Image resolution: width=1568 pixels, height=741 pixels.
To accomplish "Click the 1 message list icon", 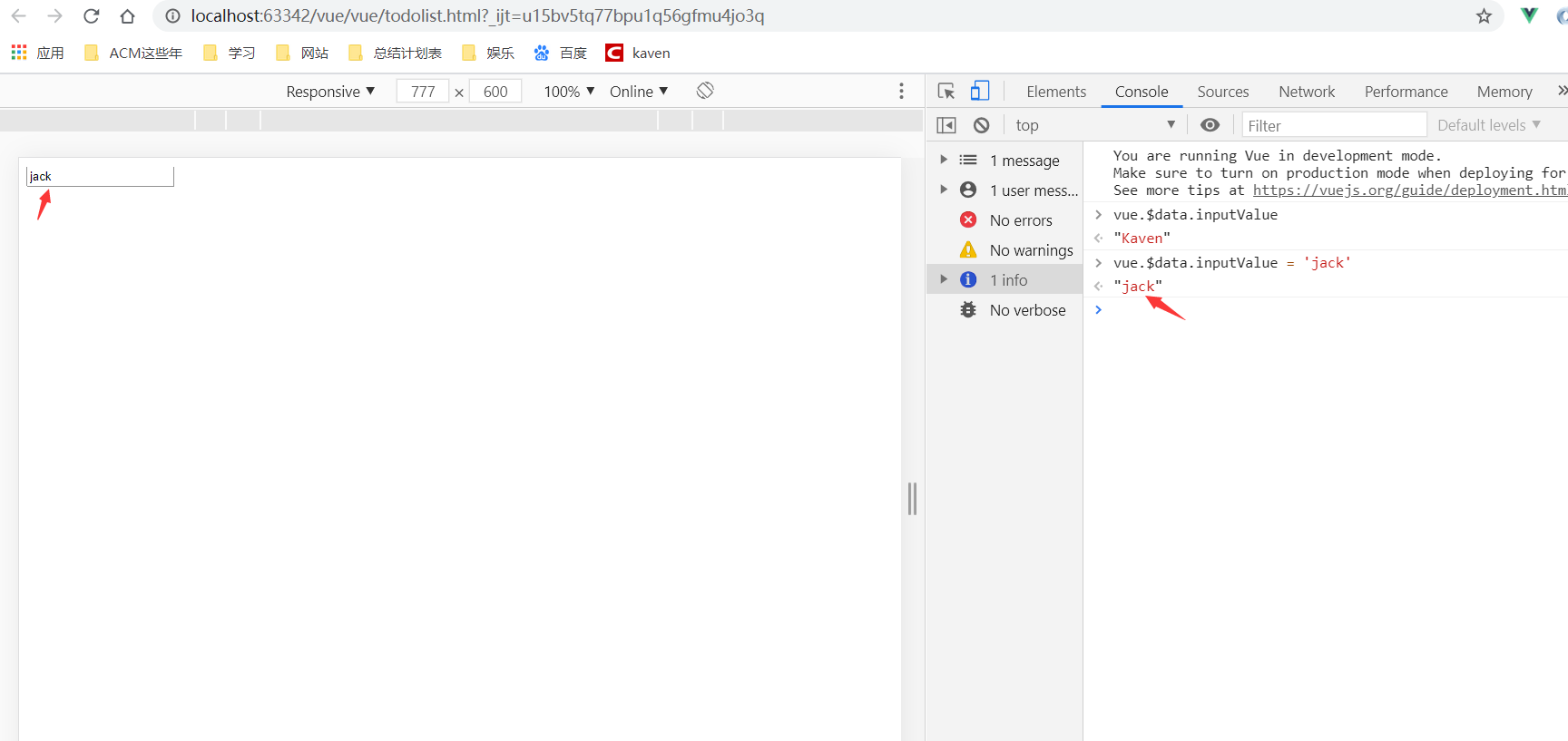I will point(968,160).
